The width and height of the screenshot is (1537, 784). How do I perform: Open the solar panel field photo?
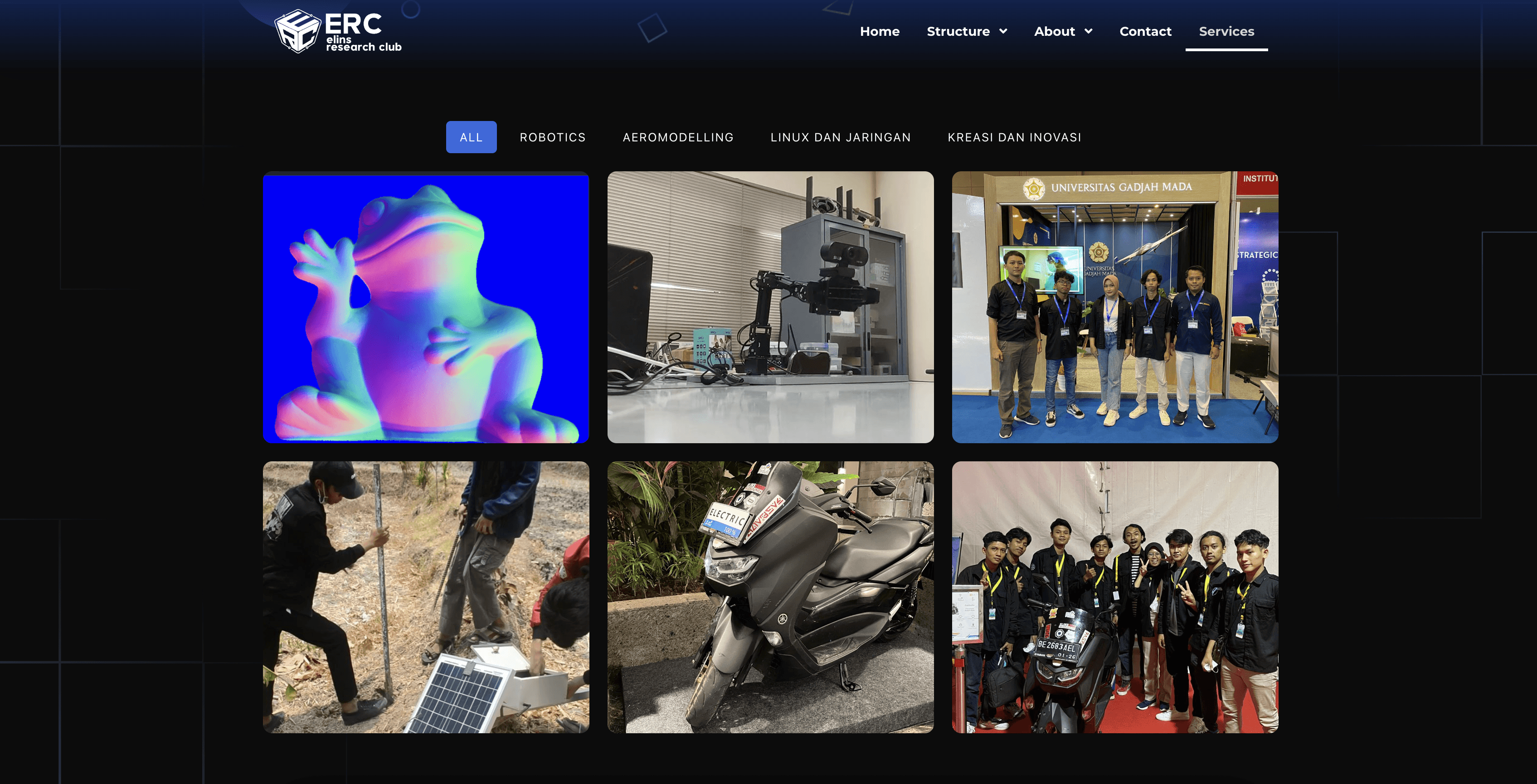click(426, 597)
